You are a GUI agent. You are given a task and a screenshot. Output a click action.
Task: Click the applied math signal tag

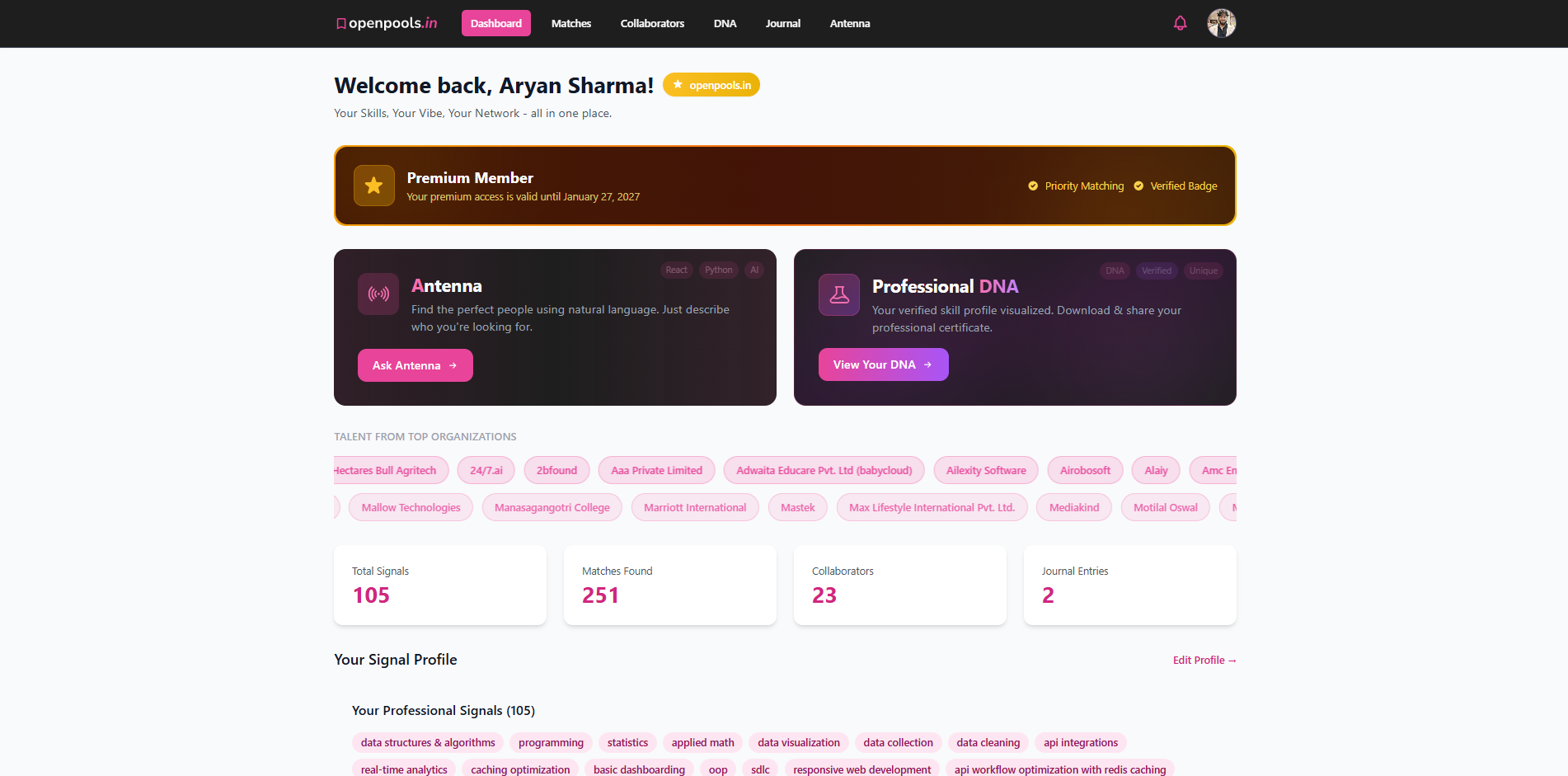click(x=703, y=743)
